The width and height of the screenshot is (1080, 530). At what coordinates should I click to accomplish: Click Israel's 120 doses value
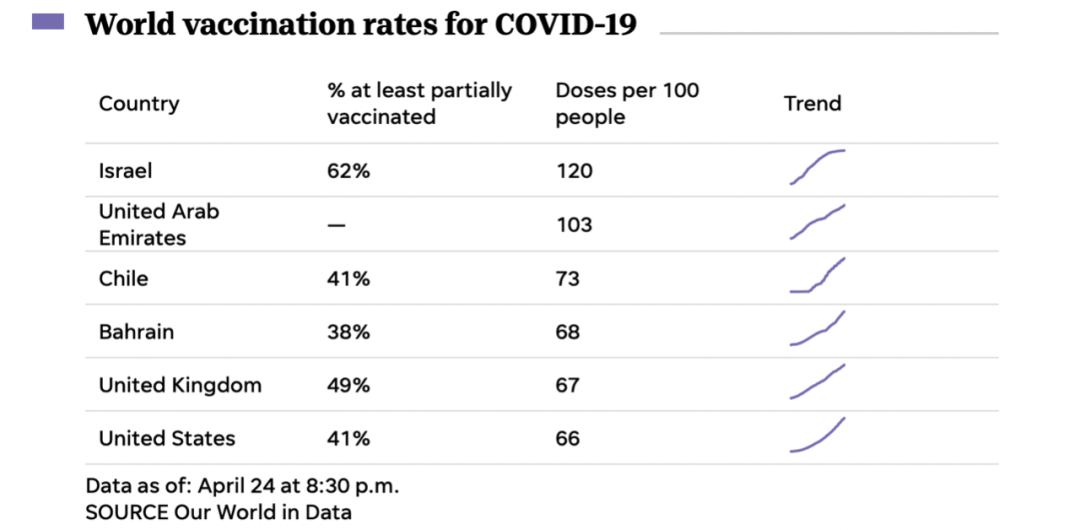point(574,171)
